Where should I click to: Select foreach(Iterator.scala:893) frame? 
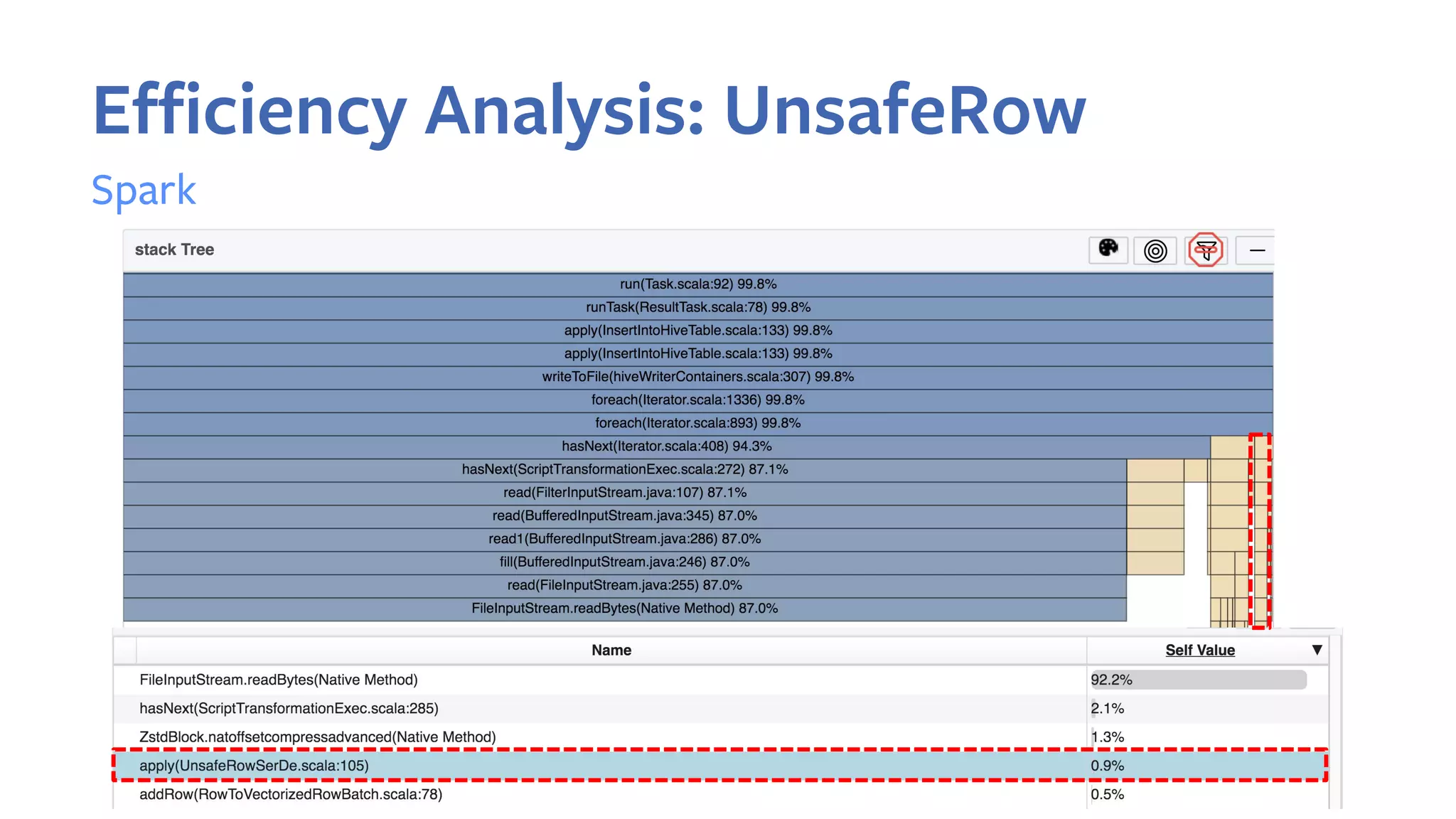[x=698, y=423]
